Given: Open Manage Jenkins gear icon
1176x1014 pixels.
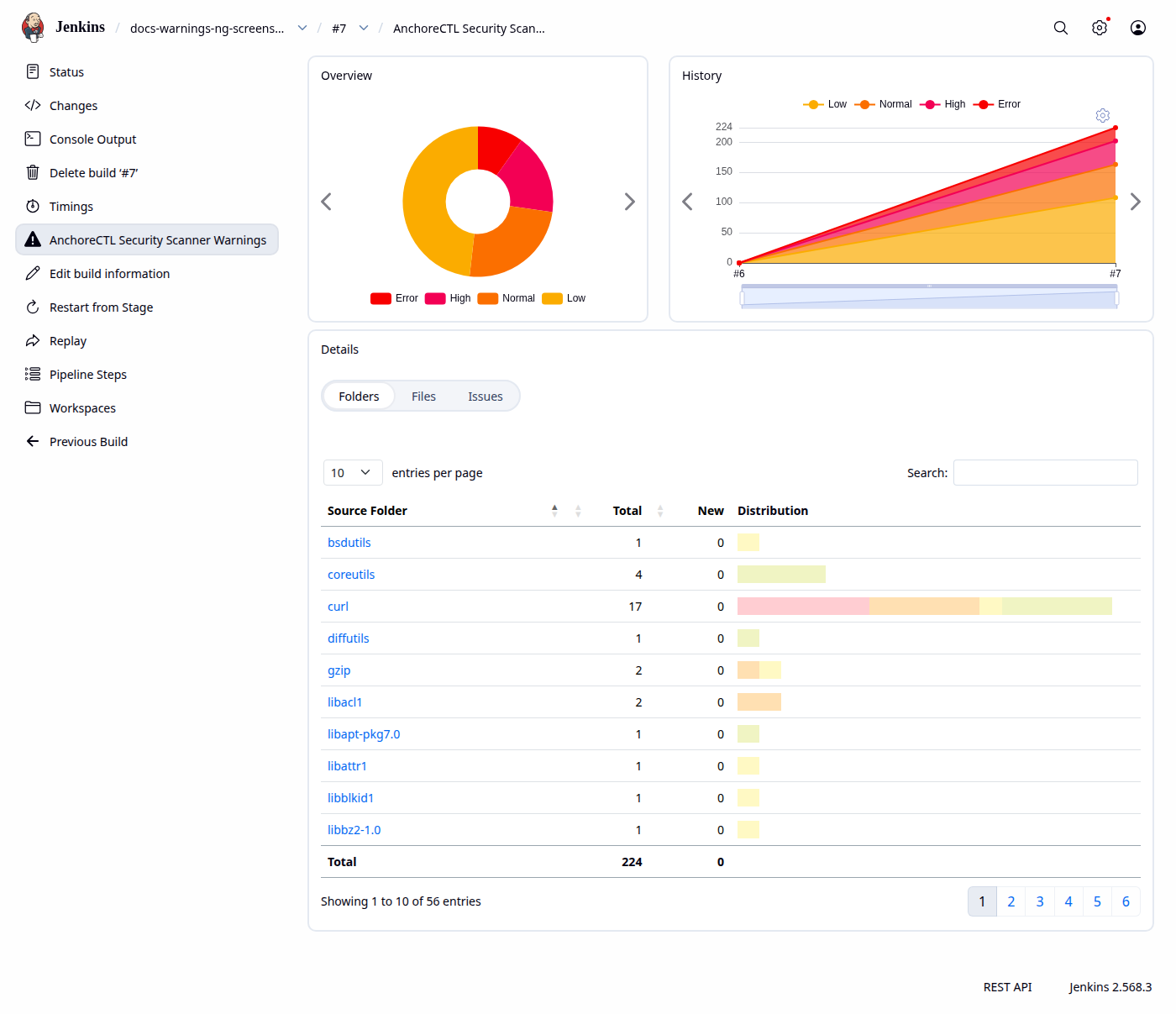Looking at the screenshot, I should click(1100, 28).
